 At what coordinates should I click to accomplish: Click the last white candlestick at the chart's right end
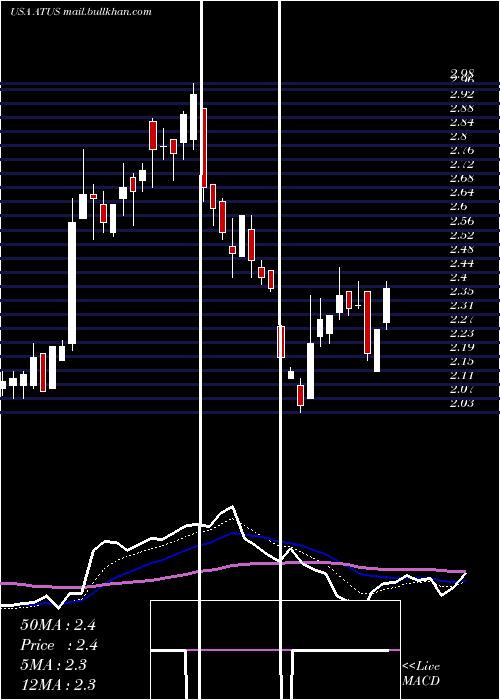click(x=387, y=305)
